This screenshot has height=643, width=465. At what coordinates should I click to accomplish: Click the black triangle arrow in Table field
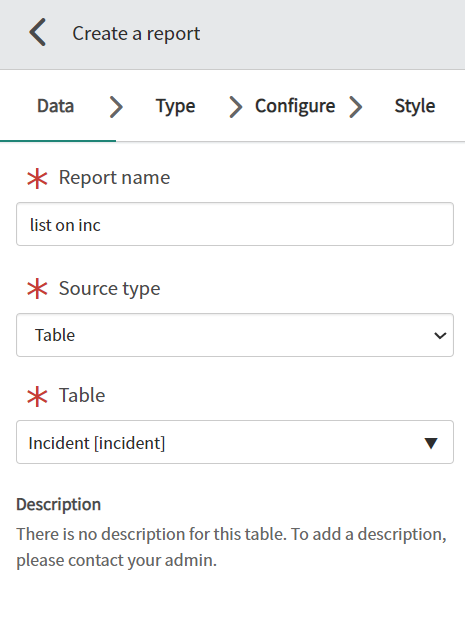point(431,443)
